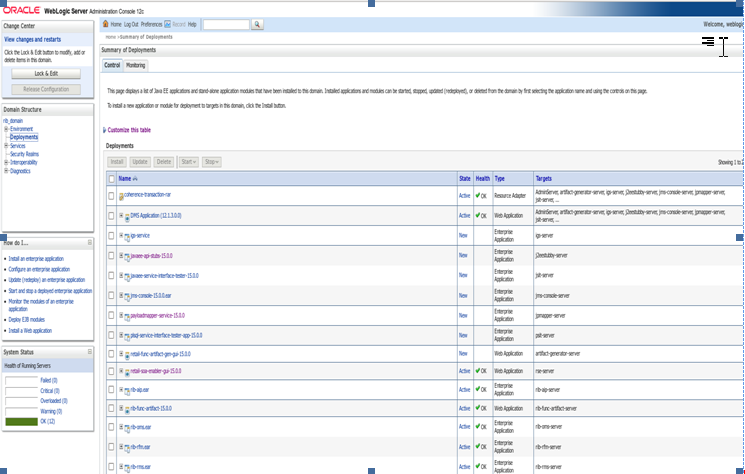Open the Deploy EJB modules help link
This screenshot has height=474, width=745.
coord(27,320)
